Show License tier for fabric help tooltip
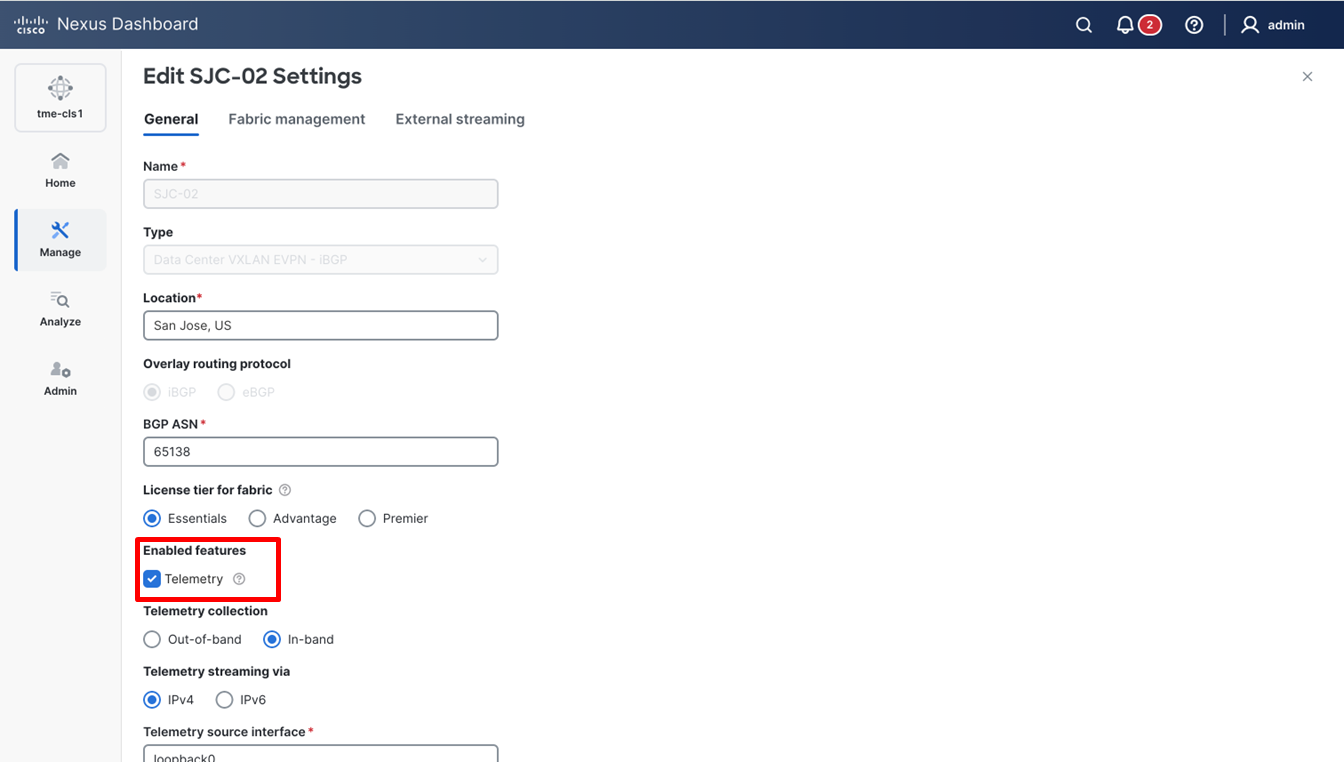Viewport: 1344px width, 764px height. 285,490
